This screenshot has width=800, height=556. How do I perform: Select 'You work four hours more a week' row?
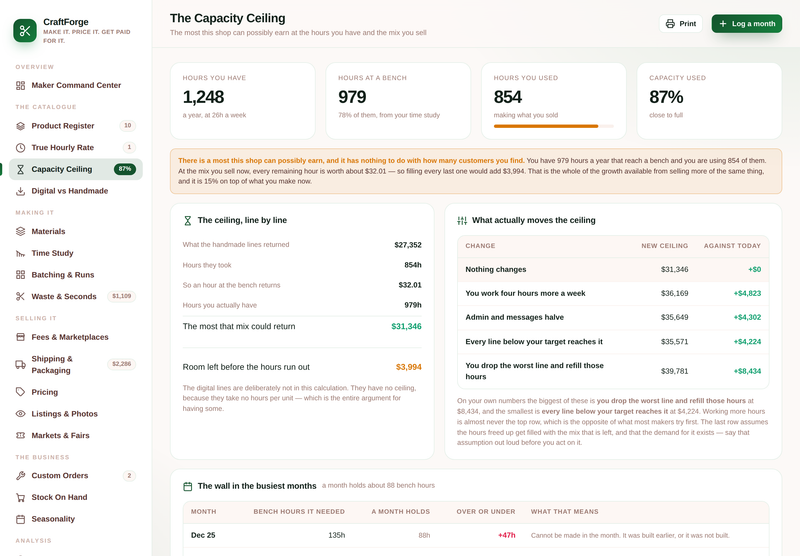613,293
